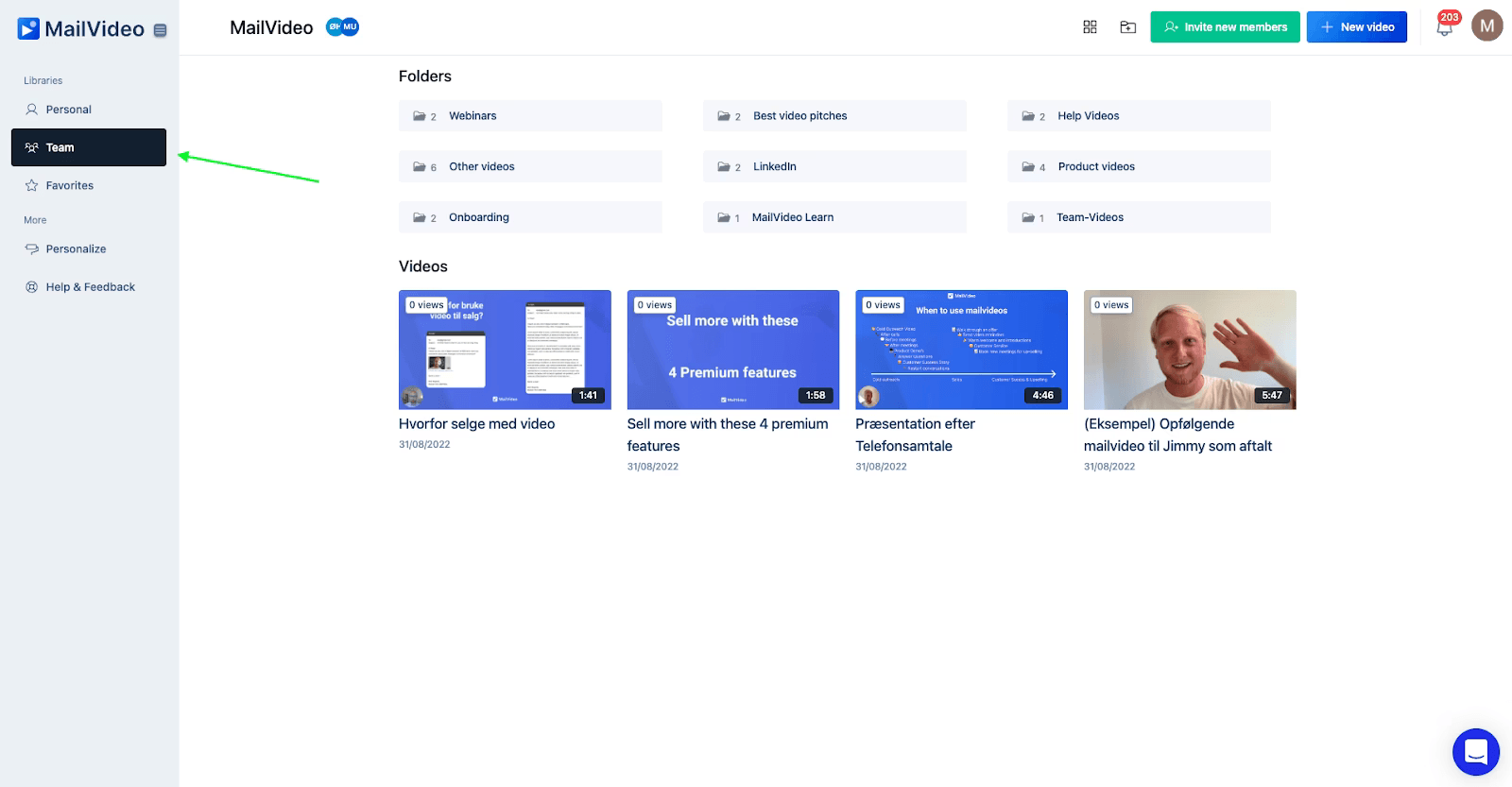This screenshot has width=1512, height=787.
Task: Click the team member avatars badge
Action: pyautogui.click(x=342, y=26)
